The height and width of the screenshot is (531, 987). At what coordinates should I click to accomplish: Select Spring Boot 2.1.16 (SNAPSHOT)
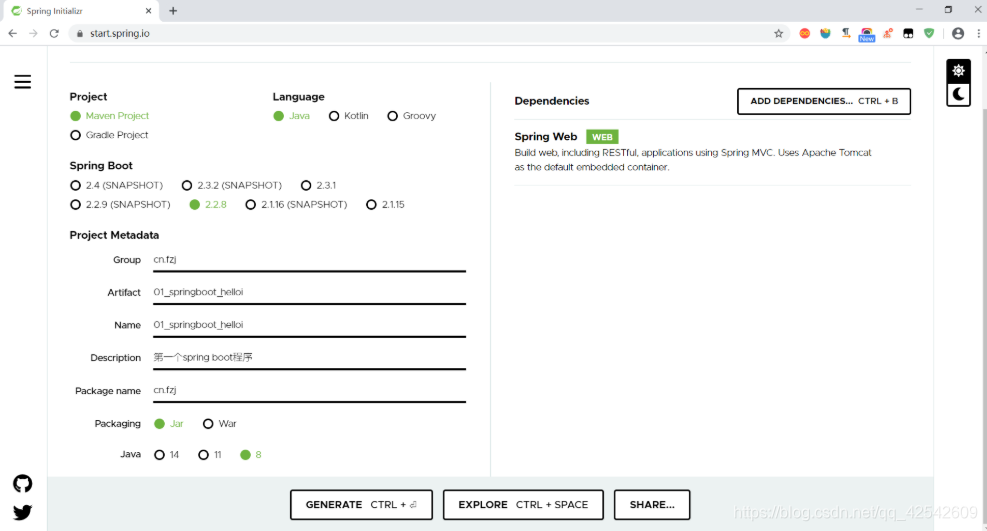296,204
